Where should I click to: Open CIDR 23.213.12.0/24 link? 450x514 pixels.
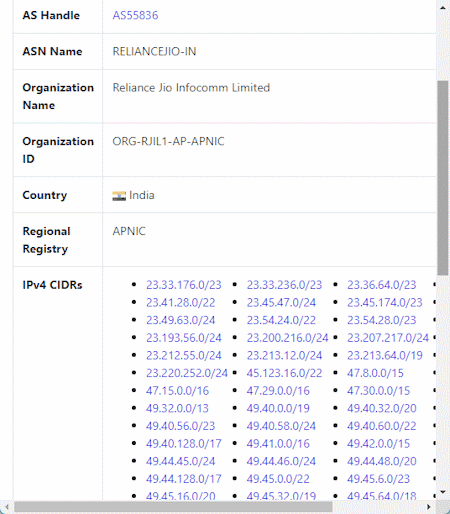(x=284, y=356)
